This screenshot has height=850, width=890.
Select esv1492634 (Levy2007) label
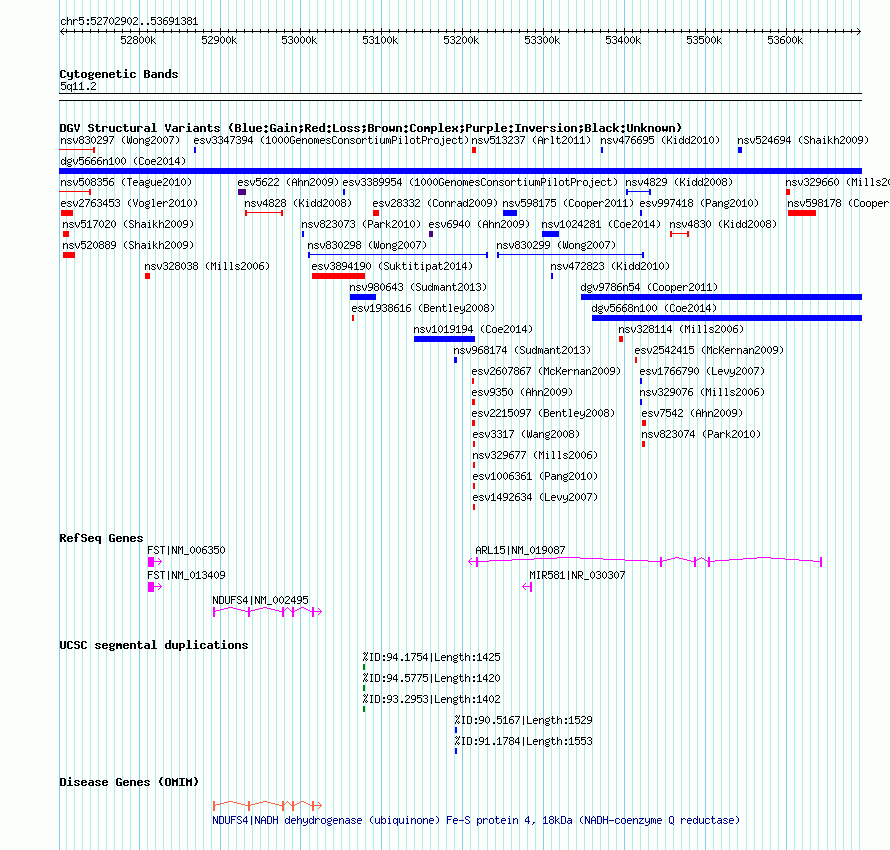(535, 497)
